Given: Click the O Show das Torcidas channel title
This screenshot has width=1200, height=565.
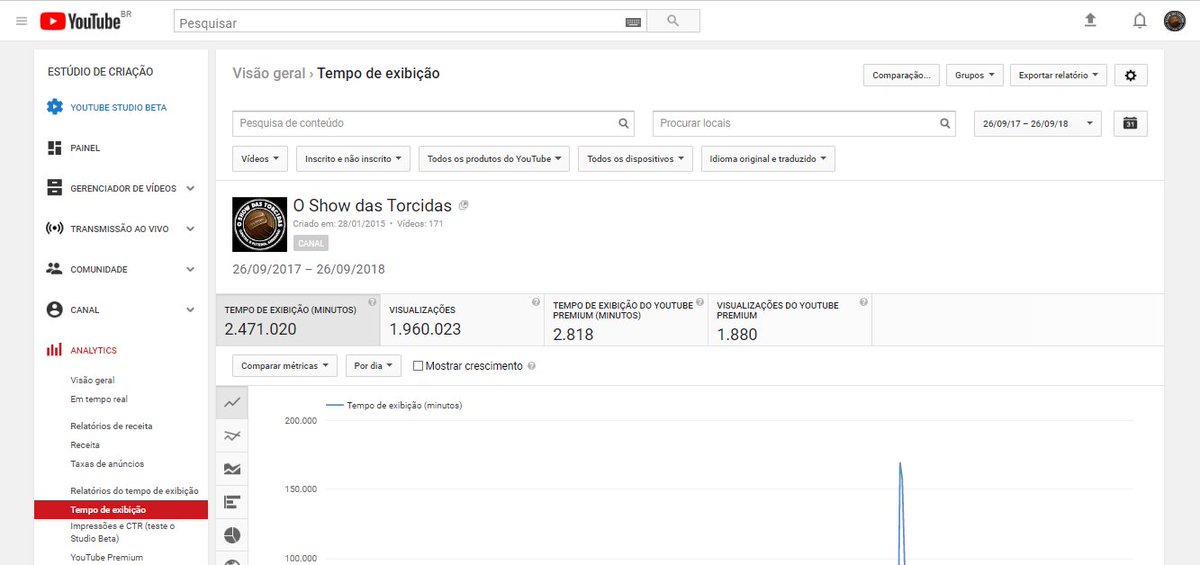Looking at the screenshot, I should (x=372, y=205).
